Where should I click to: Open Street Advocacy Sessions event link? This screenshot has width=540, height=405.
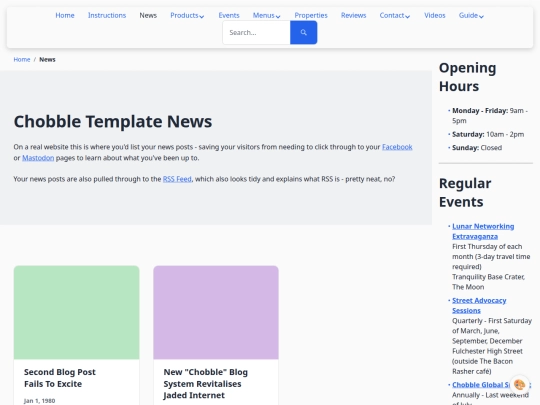tap(479, 305)
